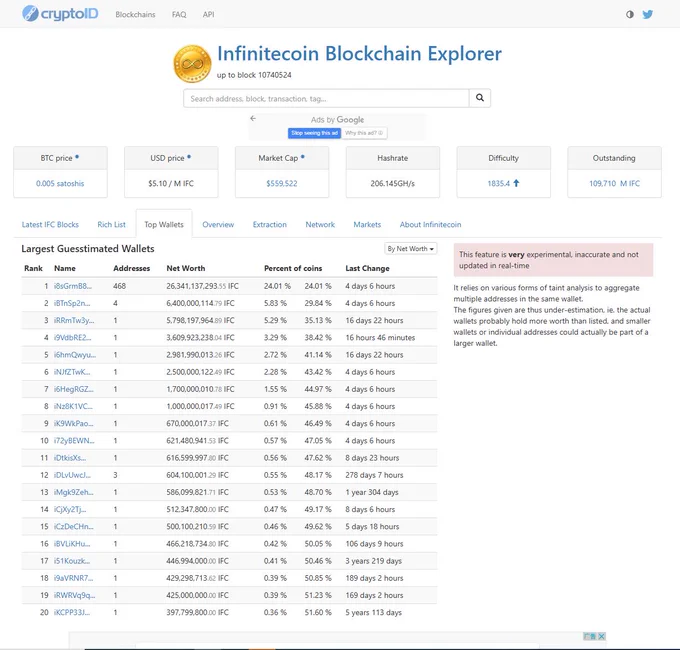The height and width of the screenshot is (650, 680).
Task: Open the API page
Action: (208, 14)
